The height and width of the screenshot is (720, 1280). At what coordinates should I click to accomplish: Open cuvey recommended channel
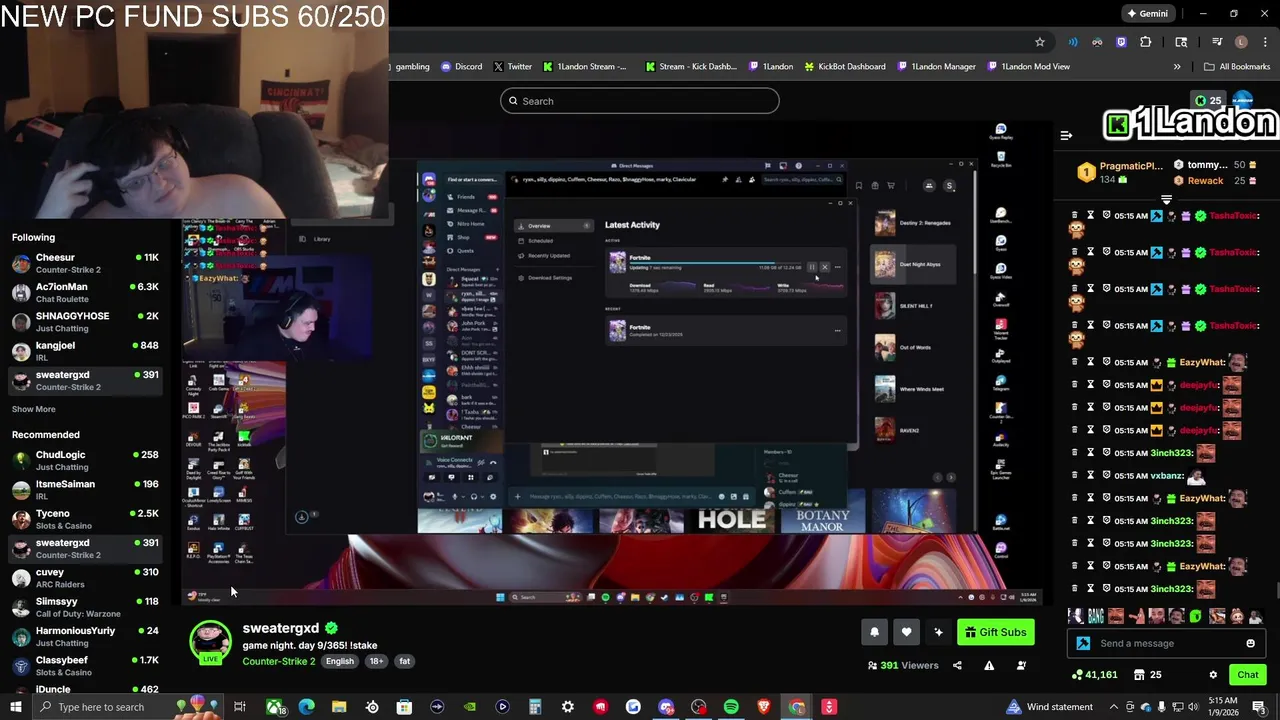point(84,577)
